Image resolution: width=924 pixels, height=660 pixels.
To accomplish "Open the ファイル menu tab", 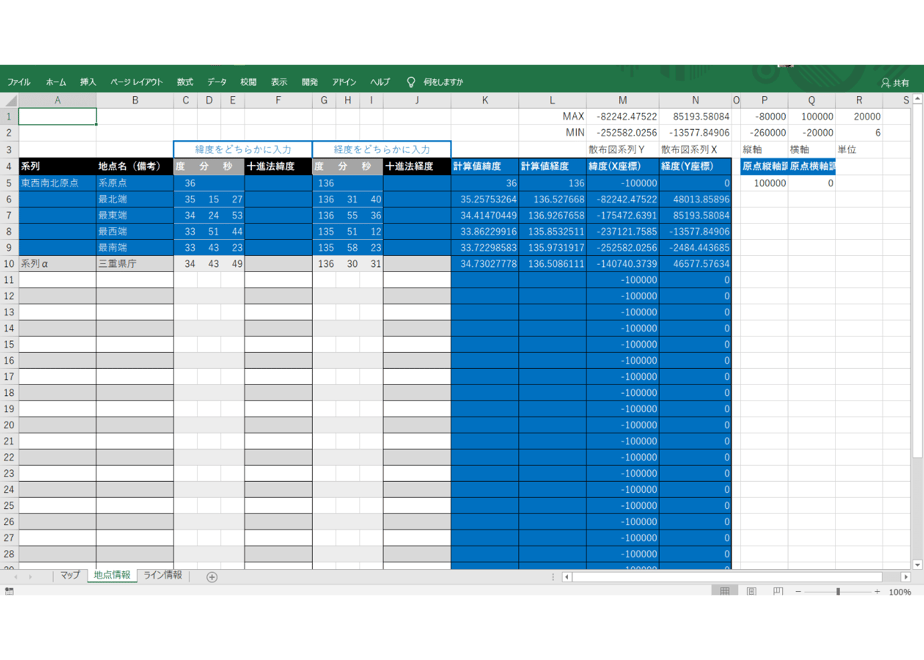I will (x=19, y=82).
